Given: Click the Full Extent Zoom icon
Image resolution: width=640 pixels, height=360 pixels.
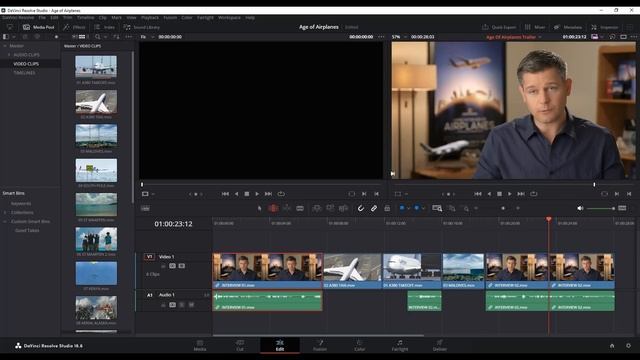Looking at the screenshot, I should [437, 208].
